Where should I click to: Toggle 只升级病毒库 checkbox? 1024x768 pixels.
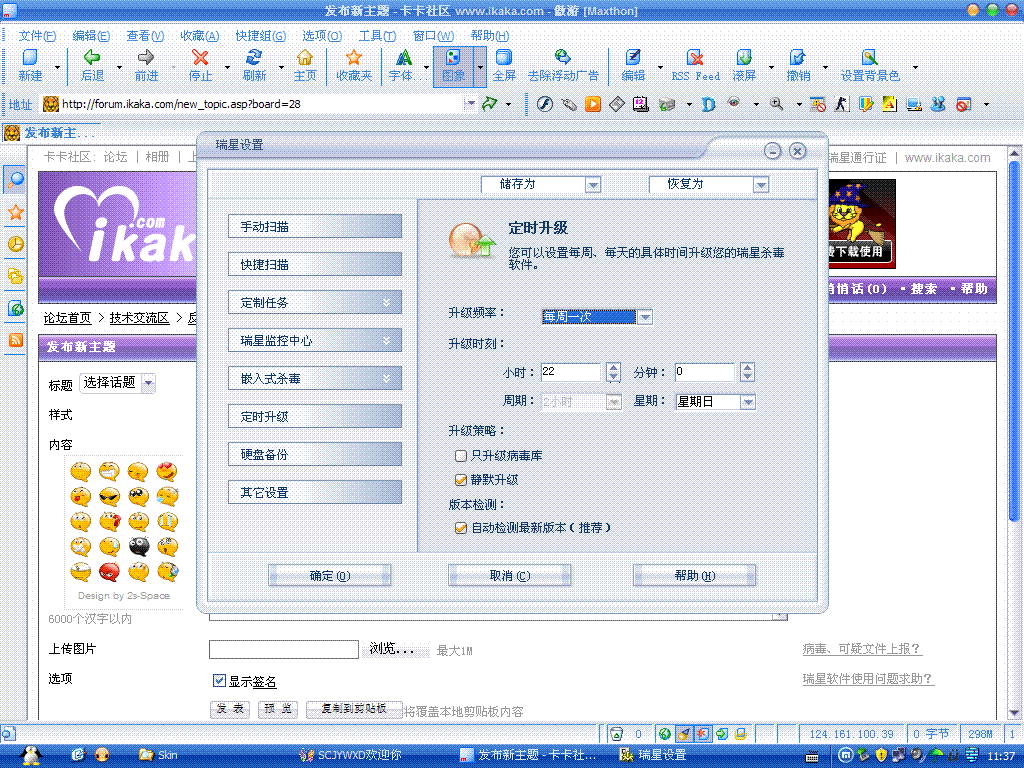click(461, 456)
